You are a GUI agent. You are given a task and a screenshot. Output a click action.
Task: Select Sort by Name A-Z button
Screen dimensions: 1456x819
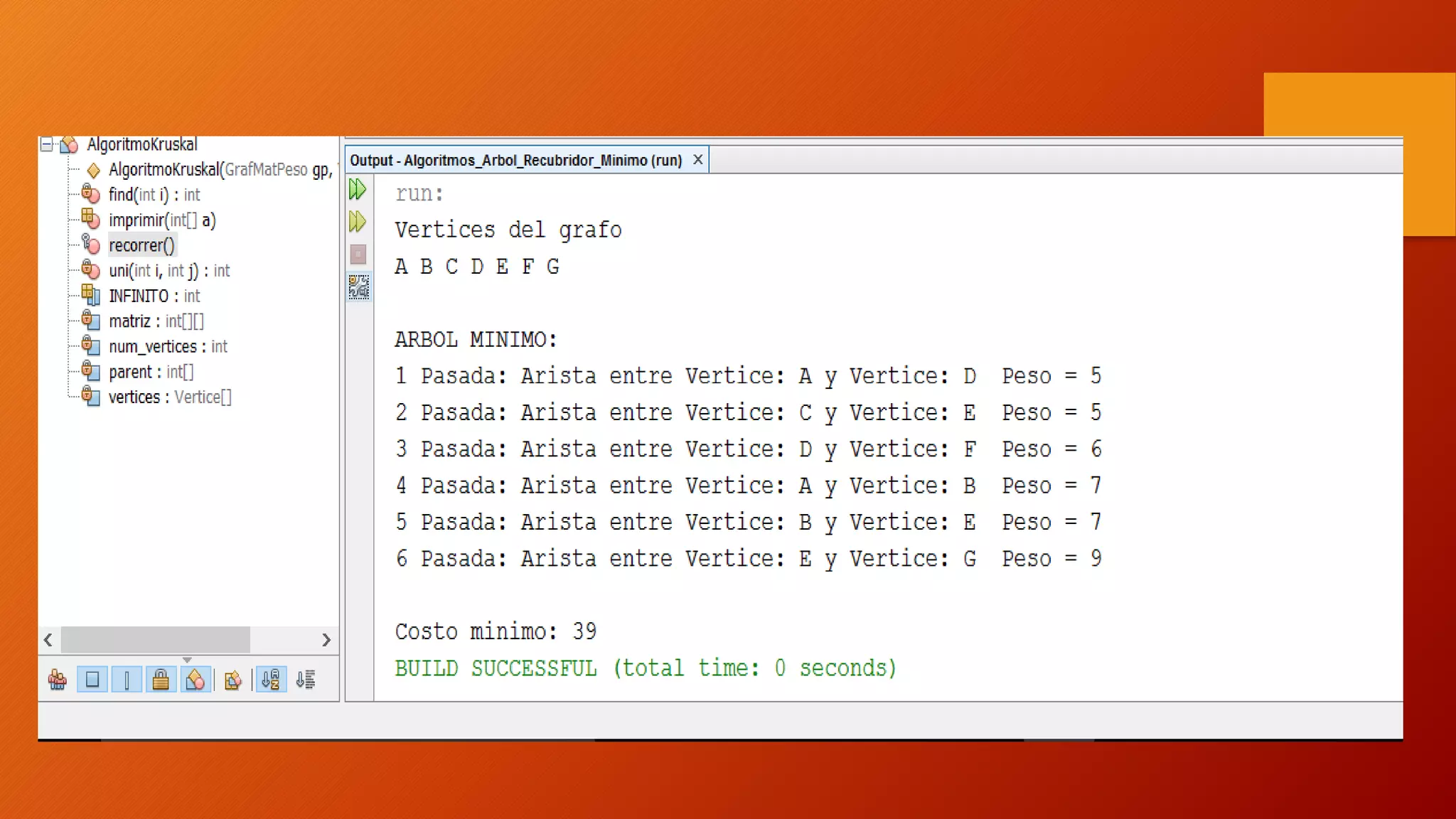tap(271, 680)
